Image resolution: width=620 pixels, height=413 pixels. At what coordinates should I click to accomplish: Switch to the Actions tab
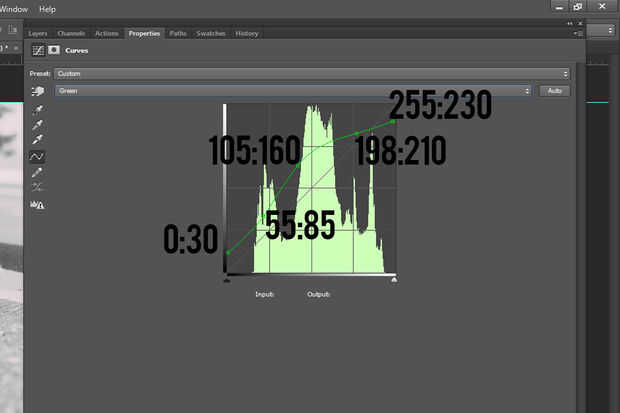[x=107, y=34]
